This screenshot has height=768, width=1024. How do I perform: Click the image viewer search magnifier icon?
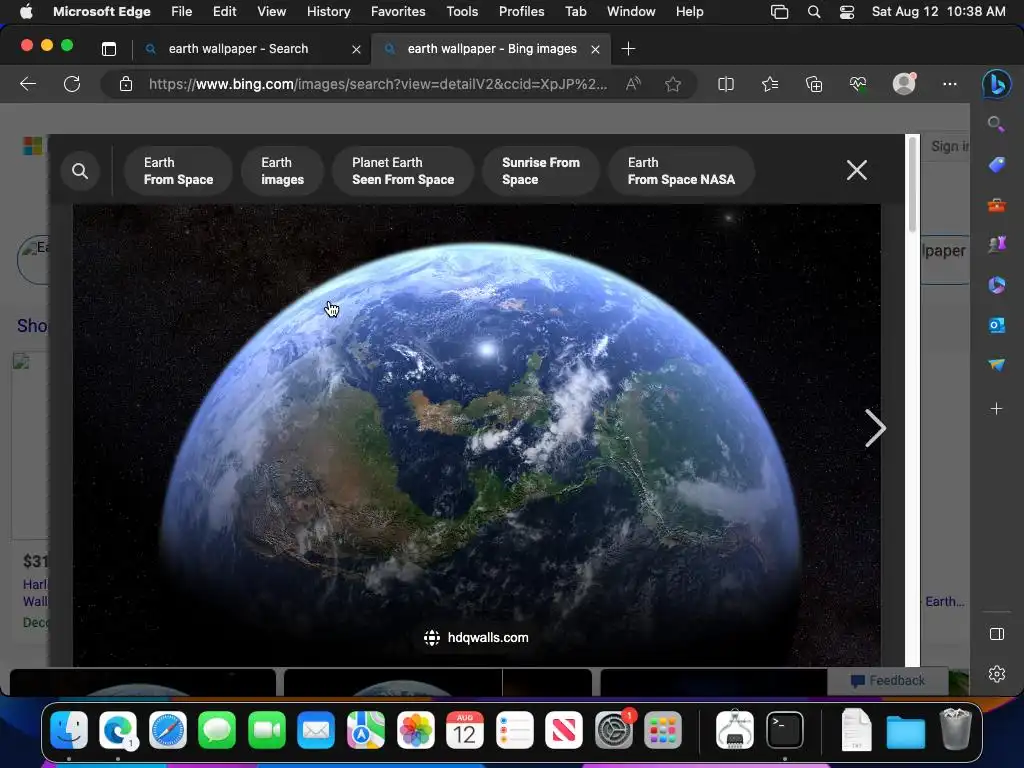point(80,171)
